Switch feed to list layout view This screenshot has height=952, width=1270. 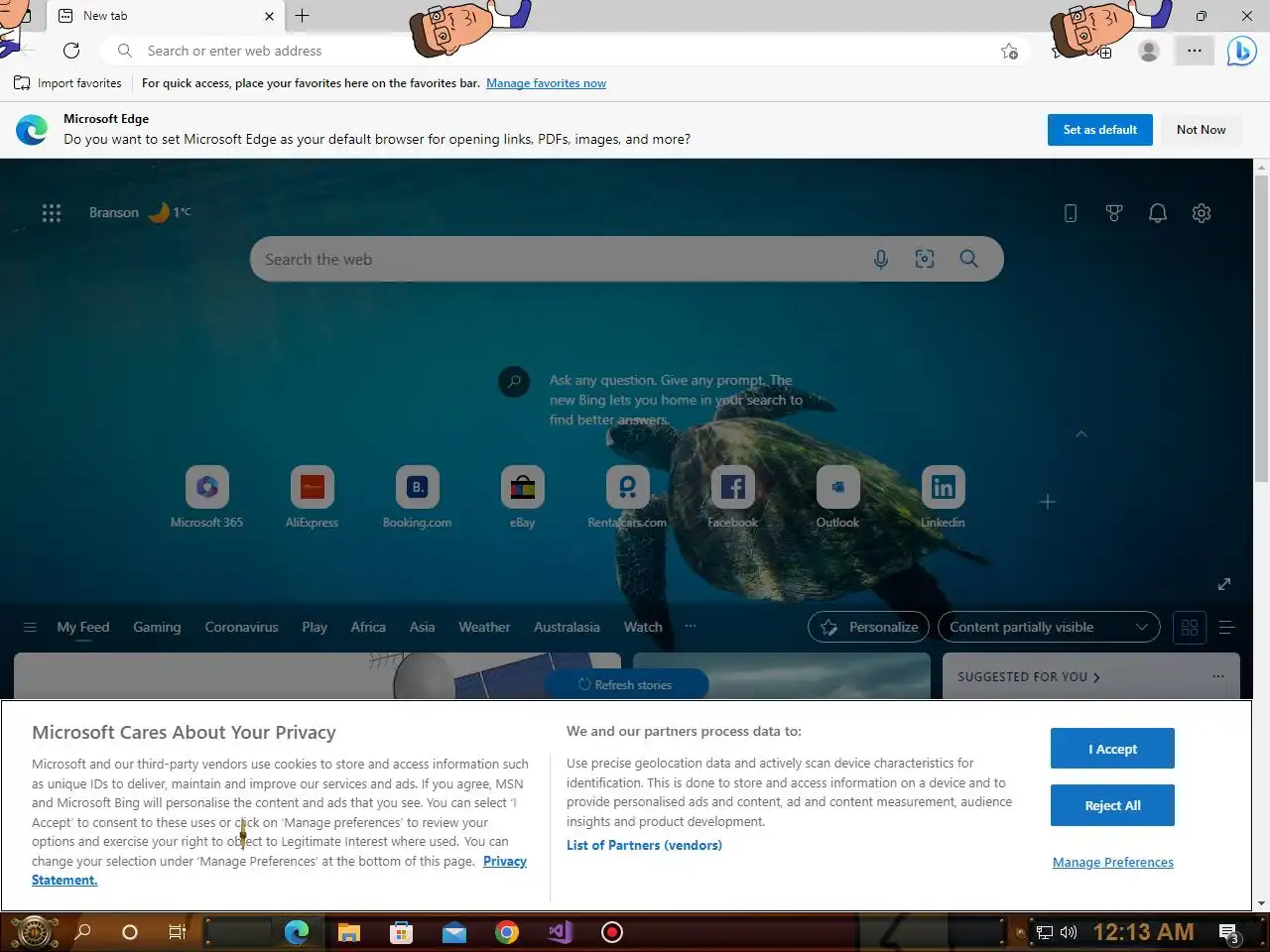point(1226,627)
